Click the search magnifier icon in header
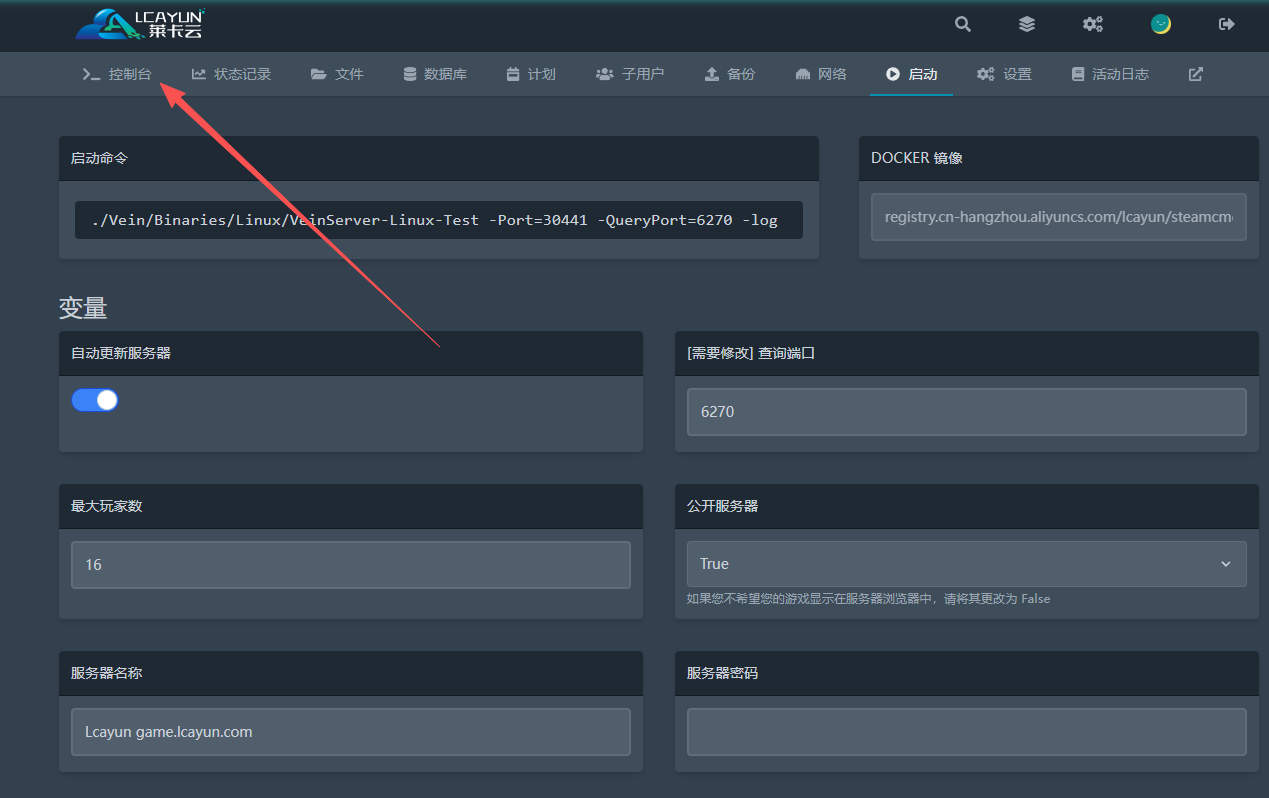Image resolution: width=1269 pixels, height=798 pixels. (x=962, y=24)
